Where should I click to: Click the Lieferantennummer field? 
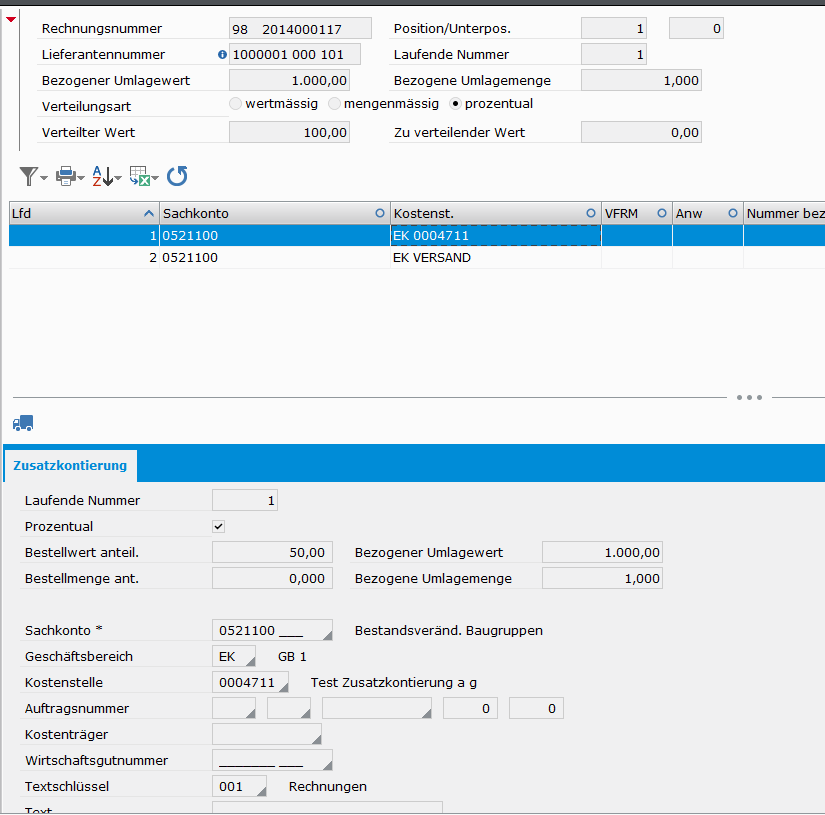click(295, 54)
